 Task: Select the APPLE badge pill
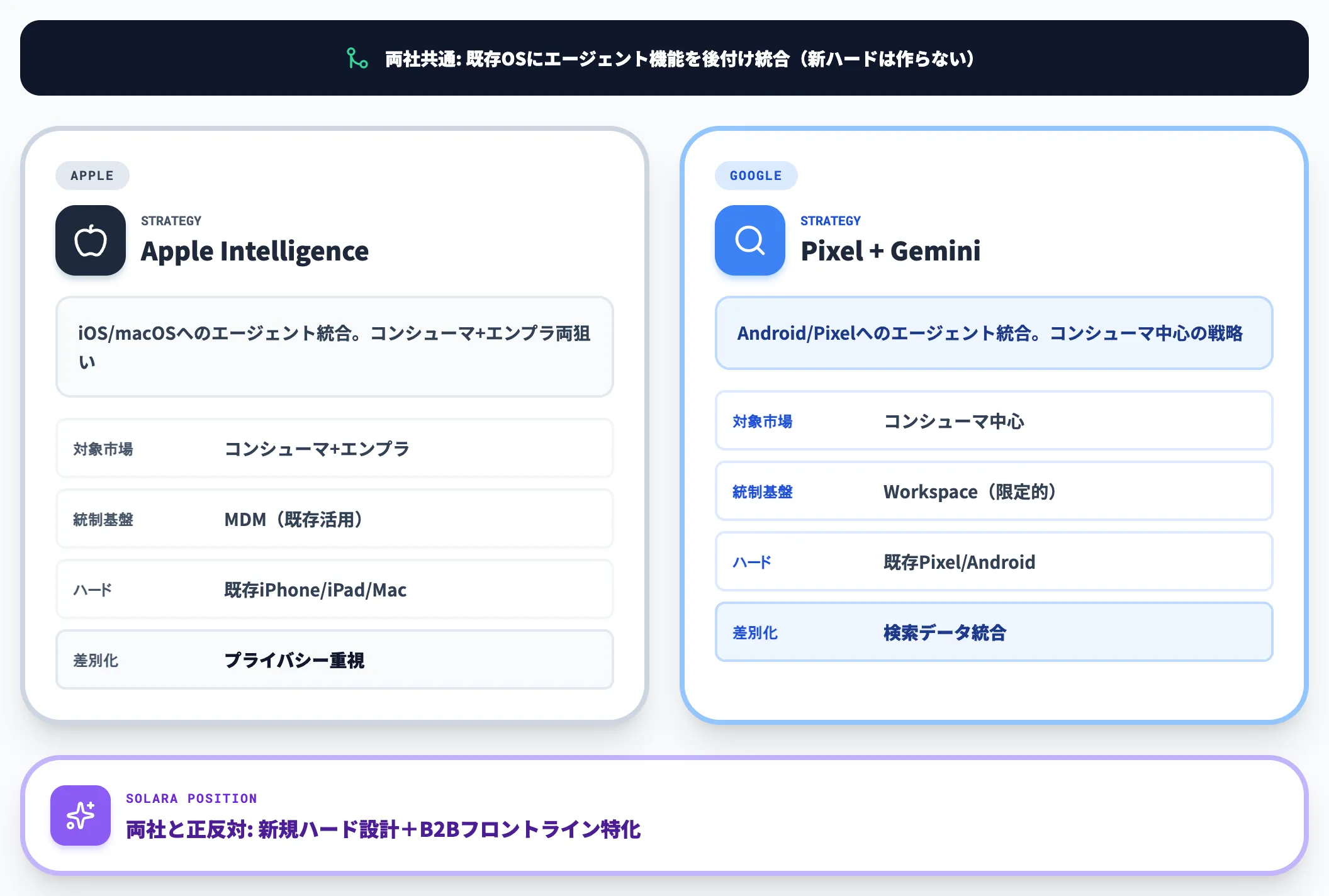click(x=93, y=176)
